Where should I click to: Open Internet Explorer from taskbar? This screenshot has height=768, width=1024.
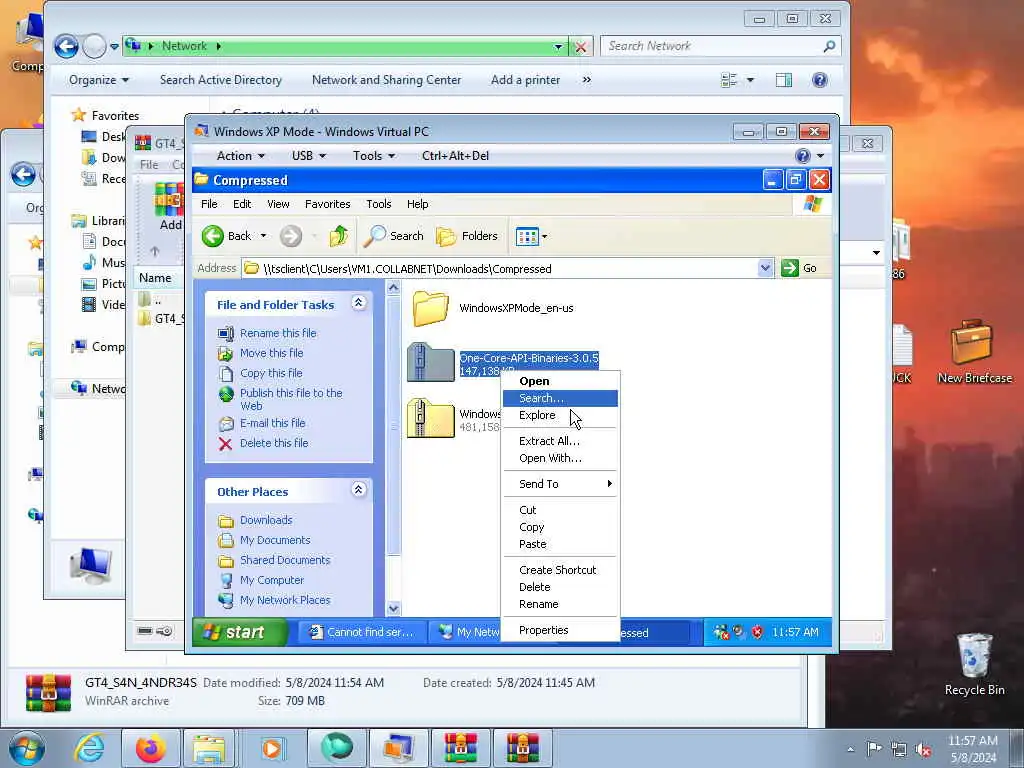pyautogui.click(x=89, y=748)
